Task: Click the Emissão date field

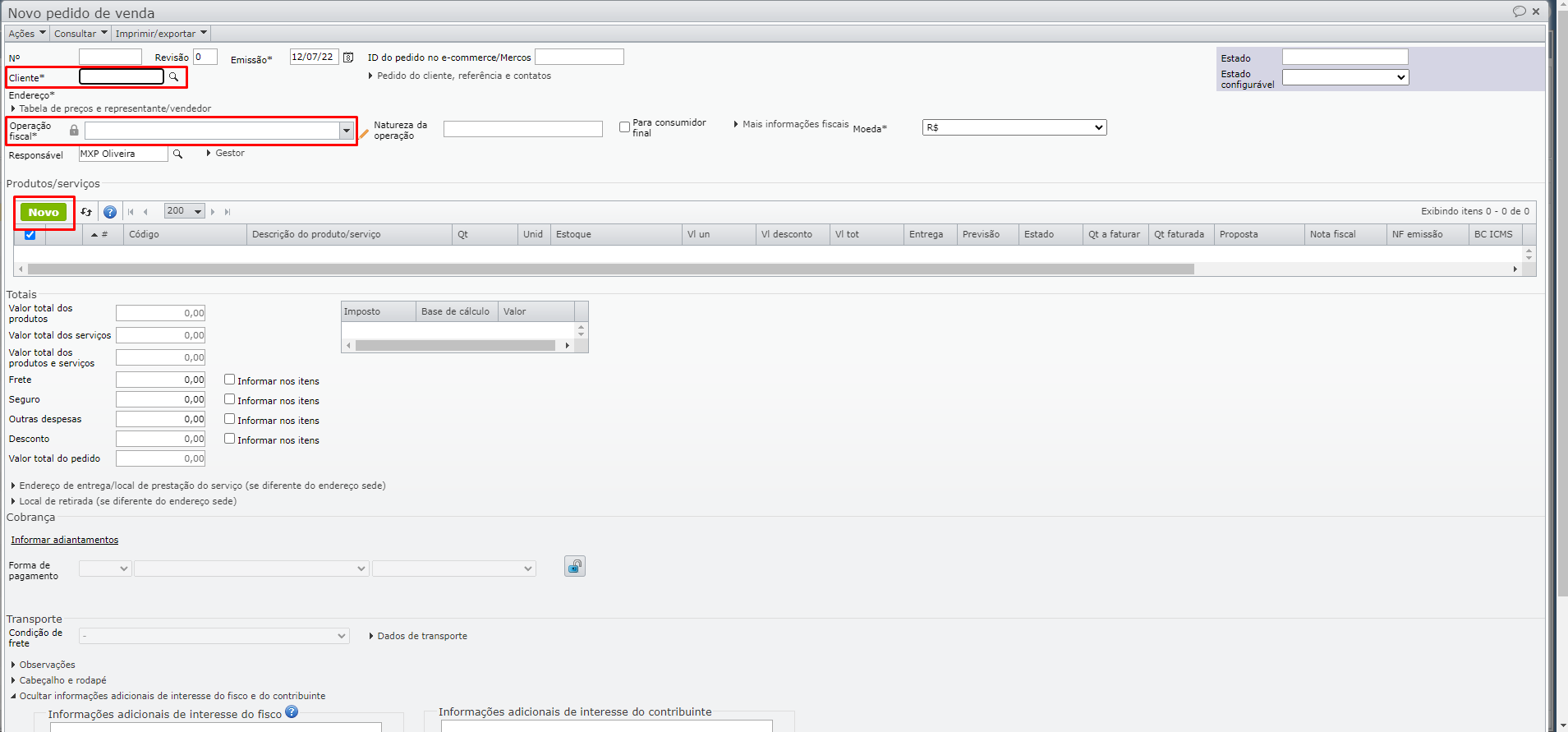Action: 314,57
